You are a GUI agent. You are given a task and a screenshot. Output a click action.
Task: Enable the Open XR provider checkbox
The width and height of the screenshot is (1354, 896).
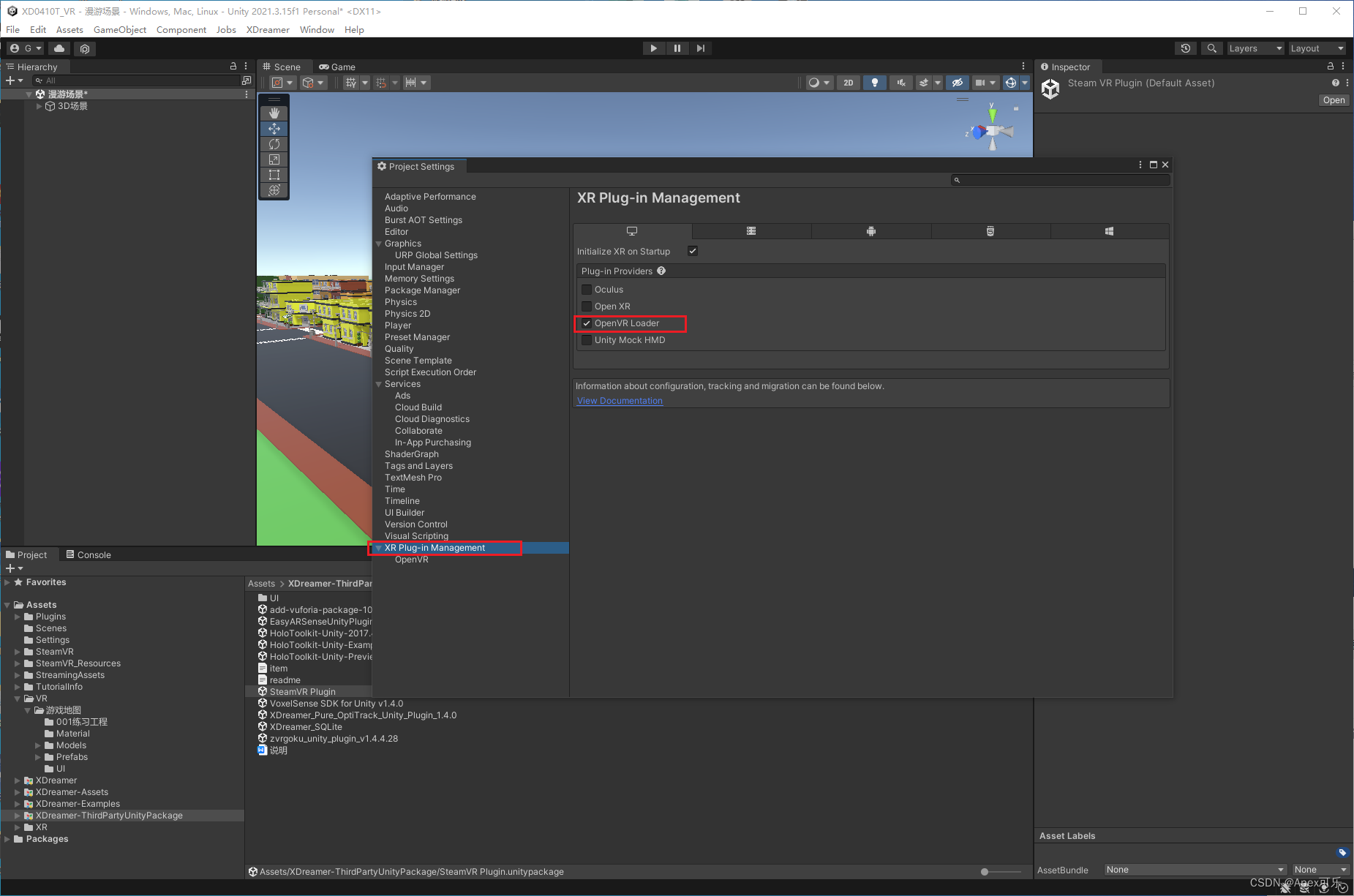point(587,306)
